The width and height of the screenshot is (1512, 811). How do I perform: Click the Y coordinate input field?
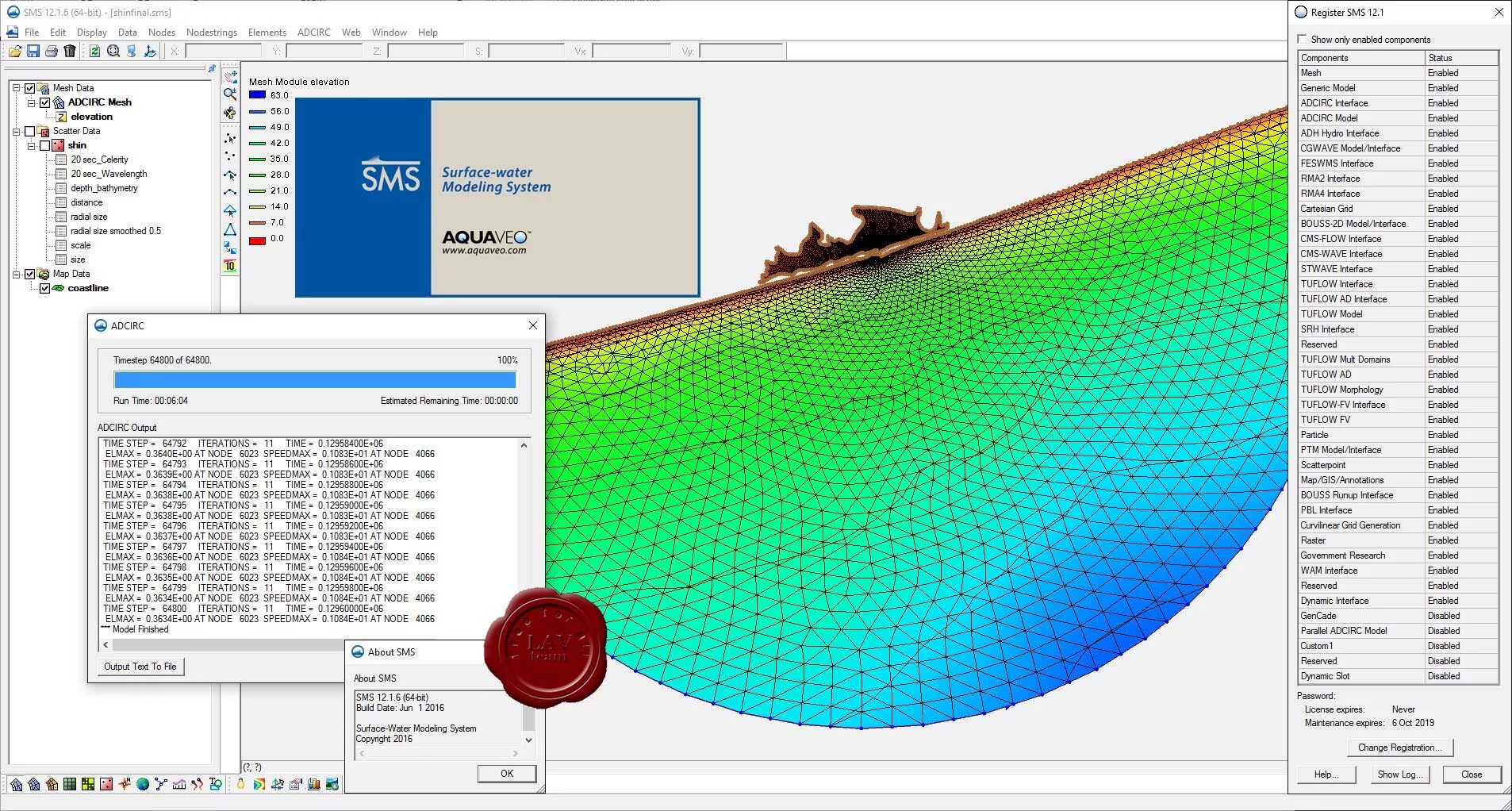tap(324, 51)
